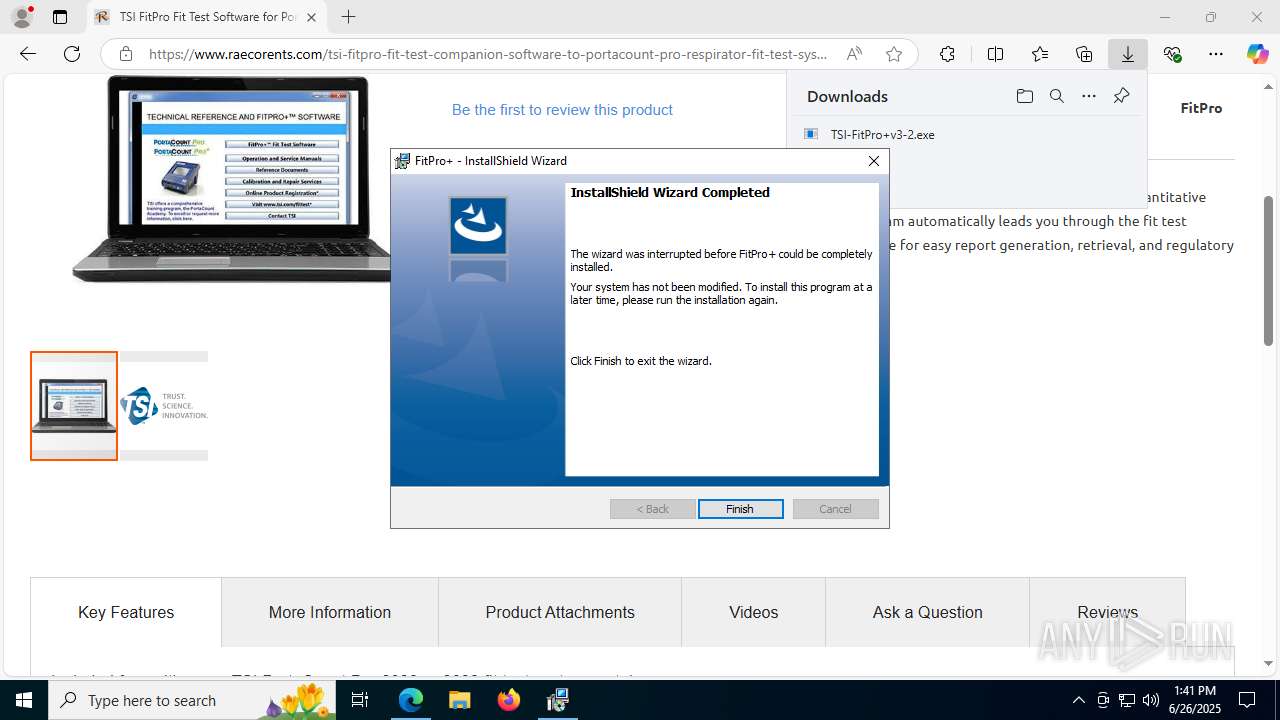Image resolution: width=1280 pixels, height=720 pixels.
Task: Select the TSI logo thumbnail
Action: tap(164, 406)
